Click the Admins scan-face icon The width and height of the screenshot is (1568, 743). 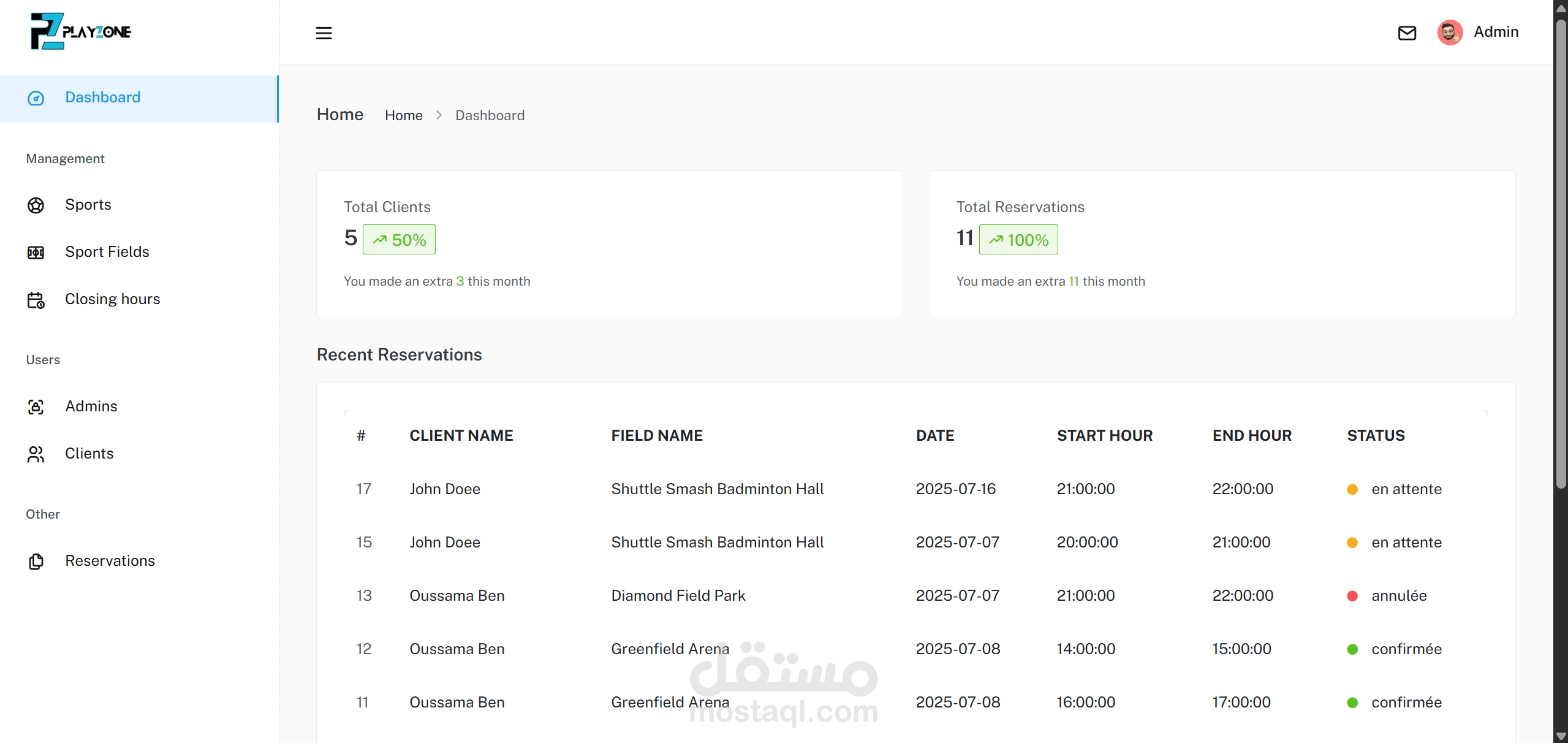(x=36, y=407)
